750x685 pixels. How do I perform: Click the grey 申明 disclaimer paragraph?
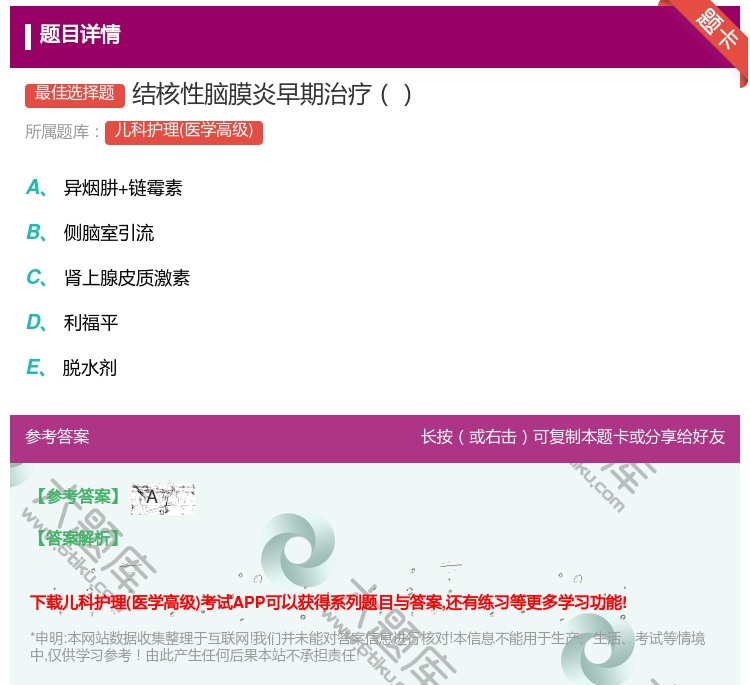(x=367, y=646)
